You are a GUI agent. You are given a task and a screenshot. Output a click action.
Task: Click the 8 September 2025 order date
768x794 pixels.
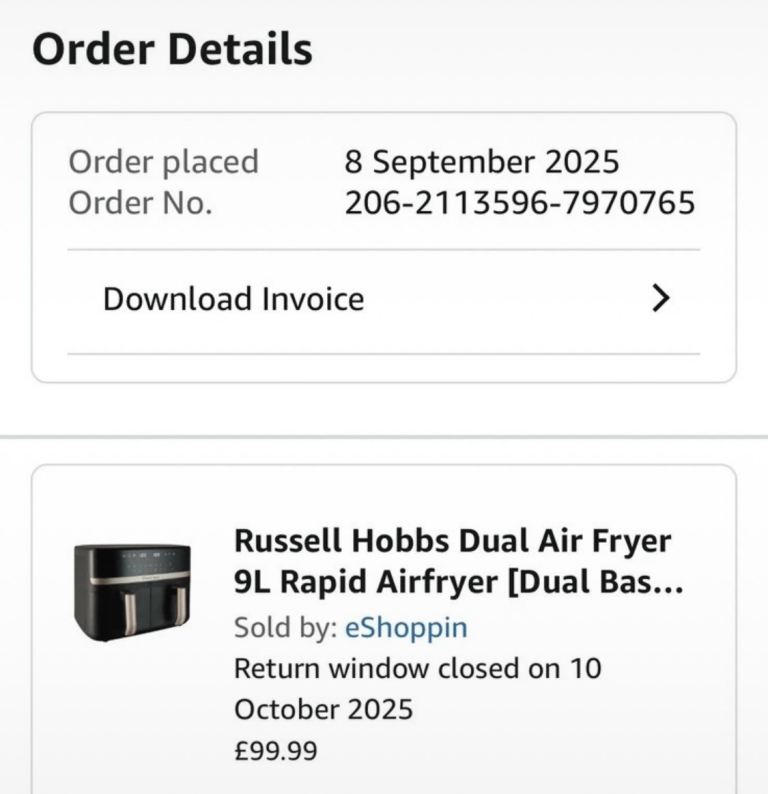click(x=481, y=162)
